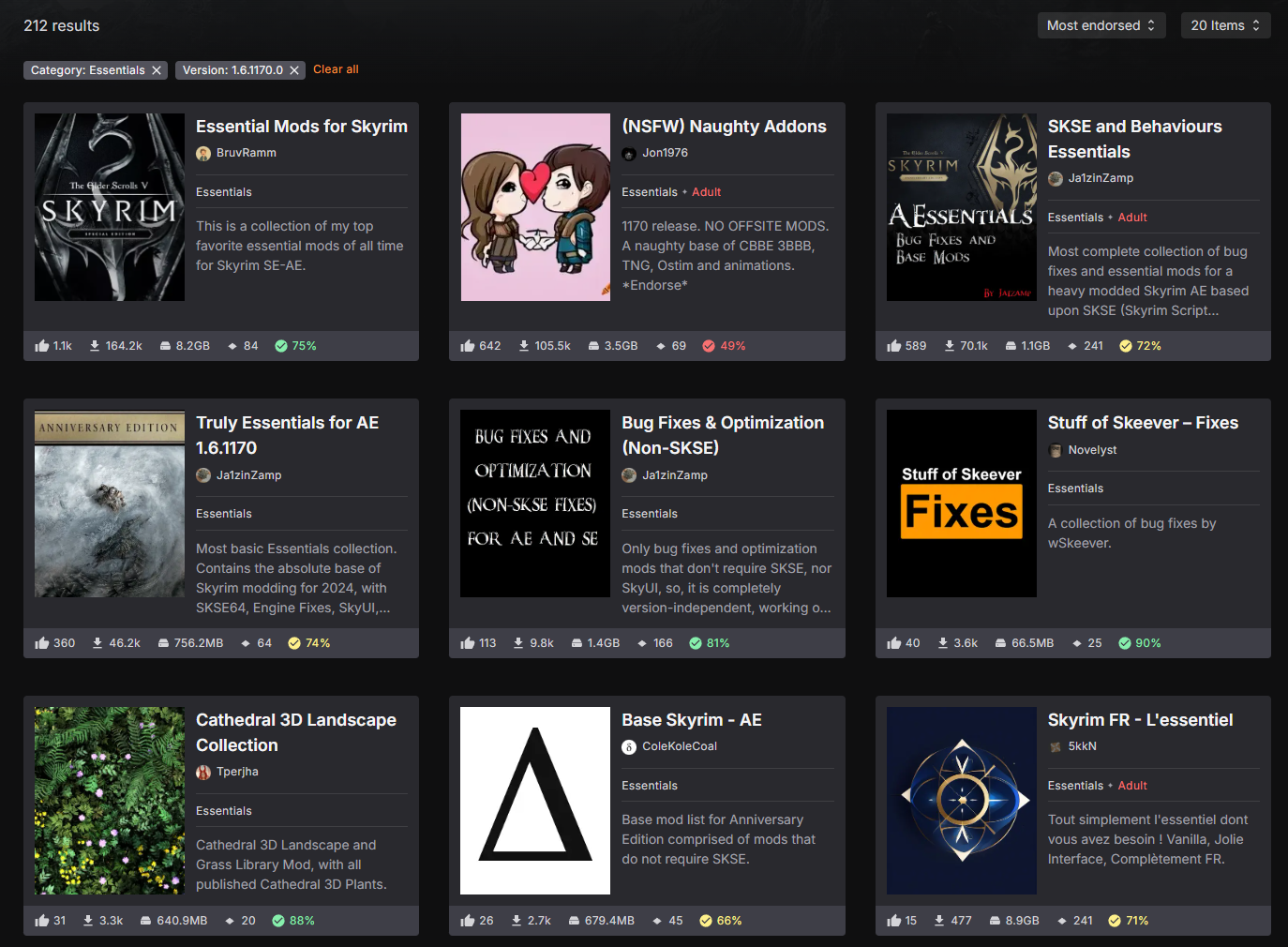
Task: Click the size icon beside 66.5MB
Action: (1000, 643)
